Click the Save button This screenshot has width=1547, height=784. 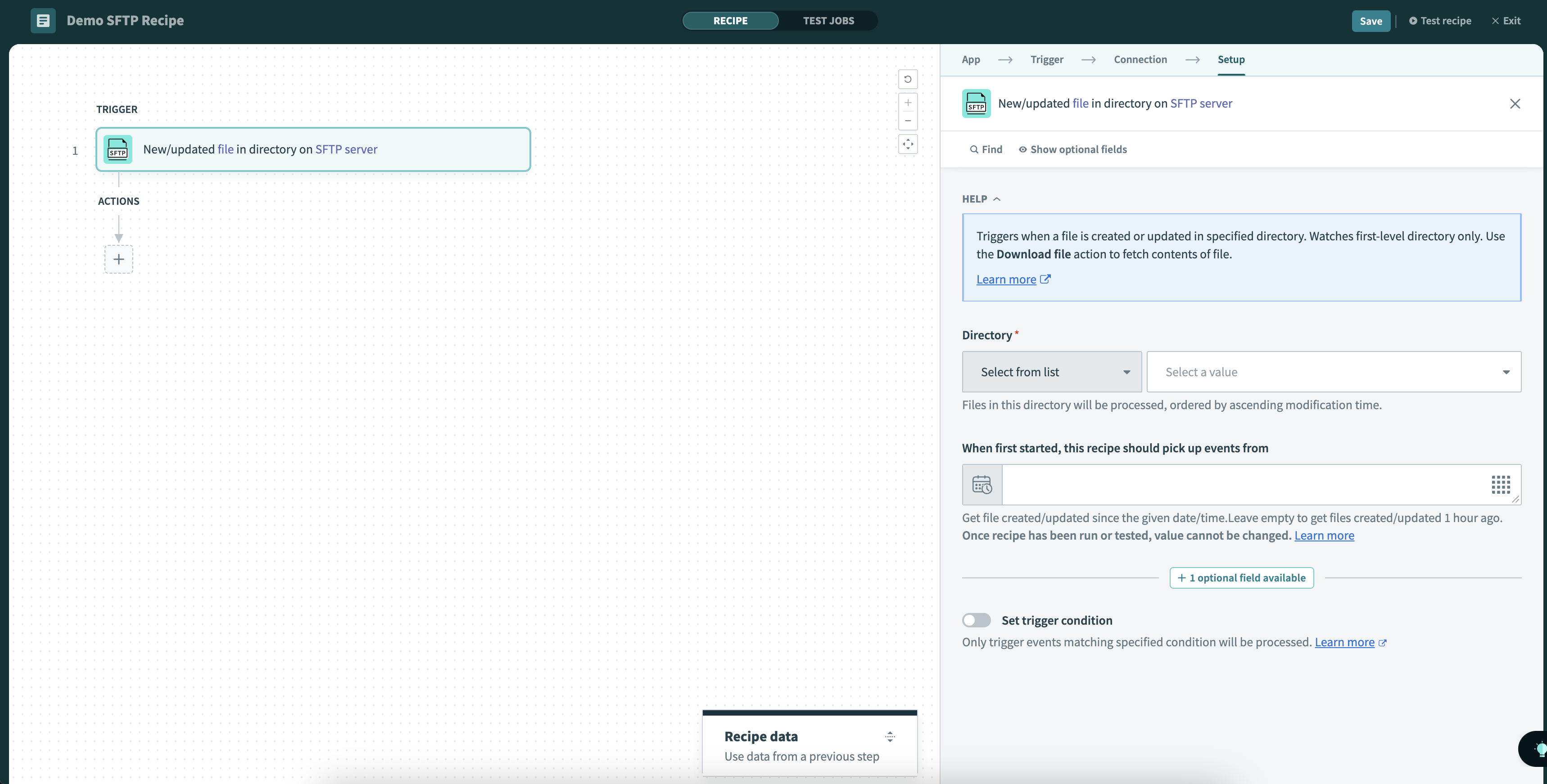[x=1371, y=21]
